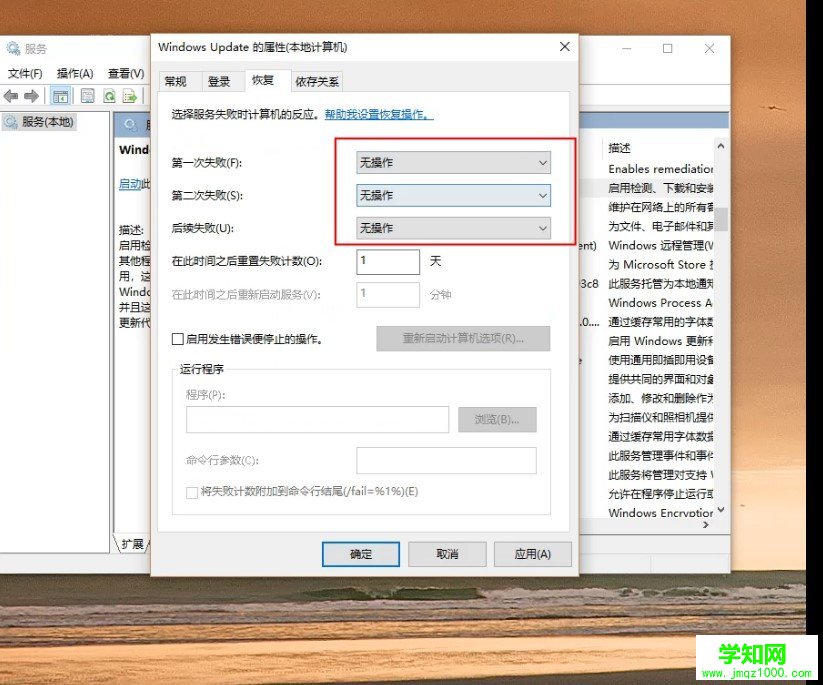Select the 启用 Windows 更新 service row
823x685 pixels.
[x=660, y=341]
